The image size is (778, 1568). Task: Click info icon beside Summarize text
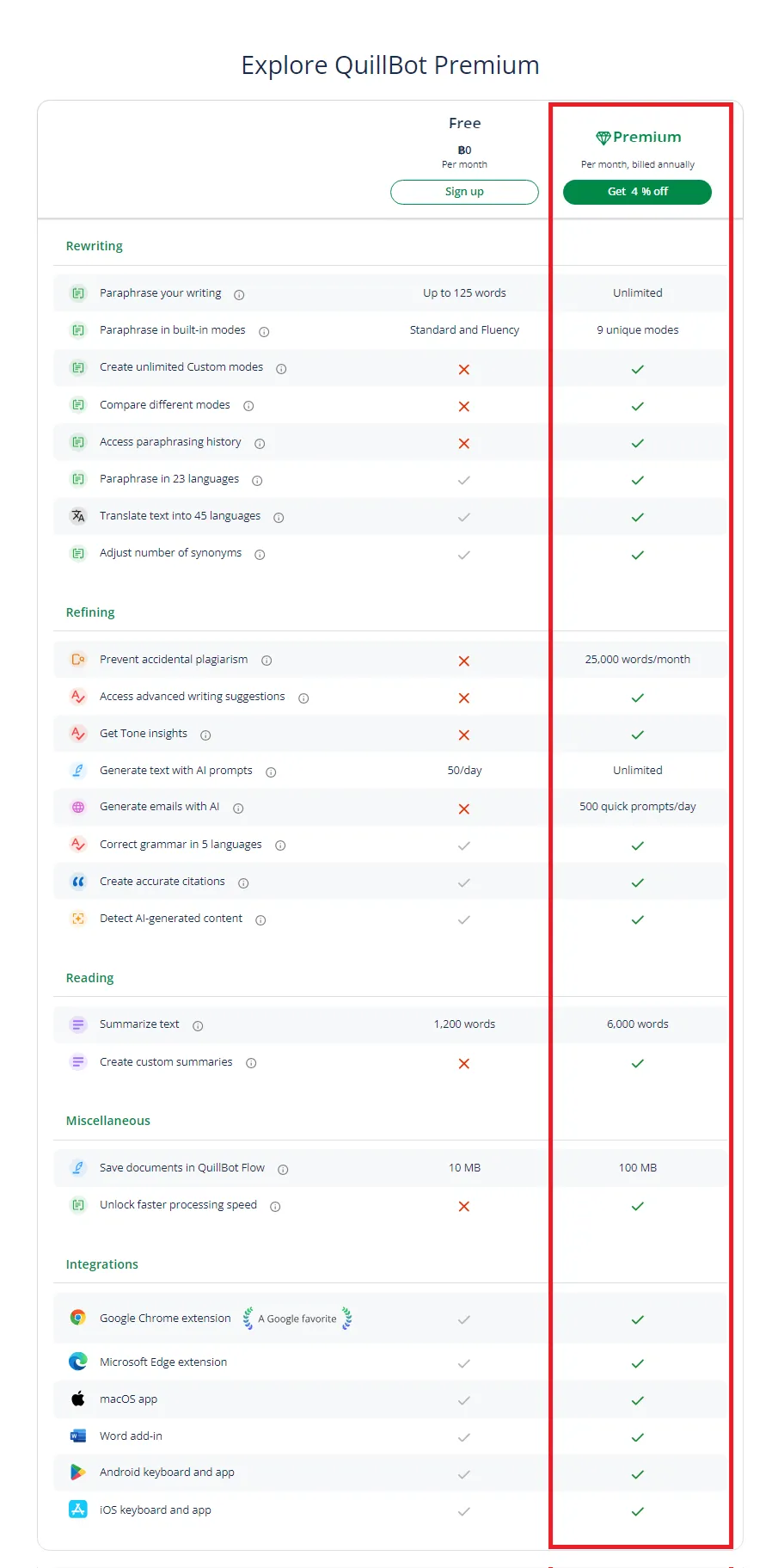198,1026
